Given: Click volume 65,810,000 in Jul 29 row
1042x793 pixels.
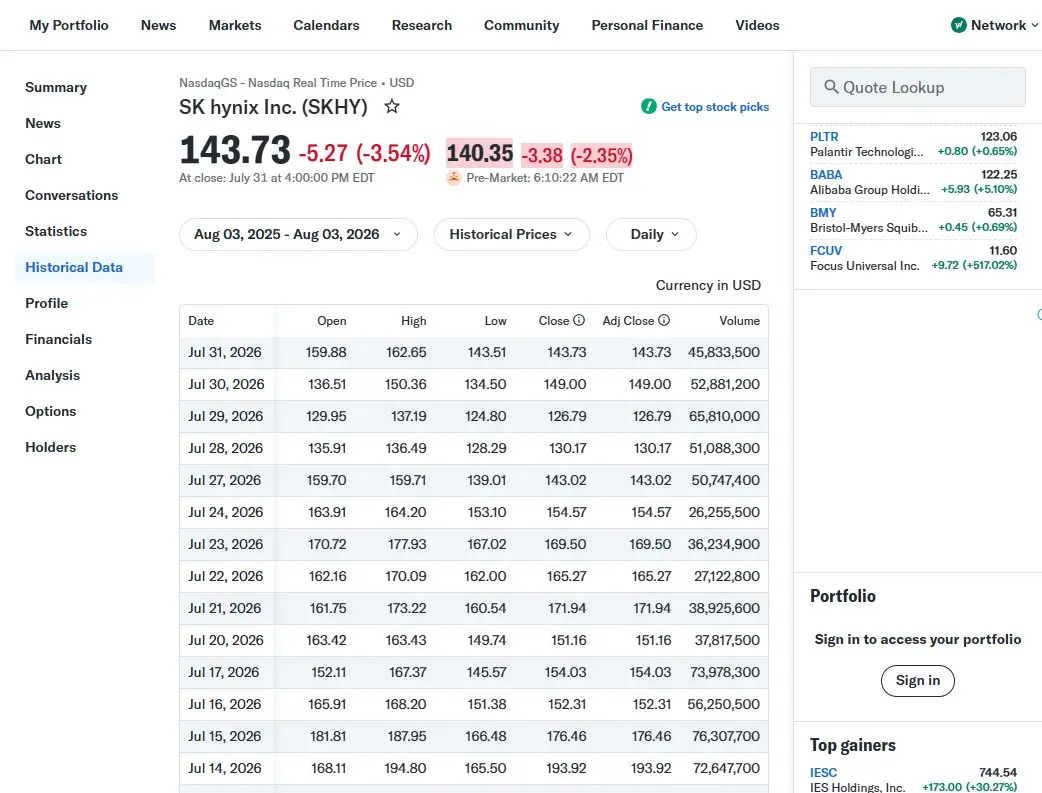Looking at the screenshot, I should coord(724,416).
